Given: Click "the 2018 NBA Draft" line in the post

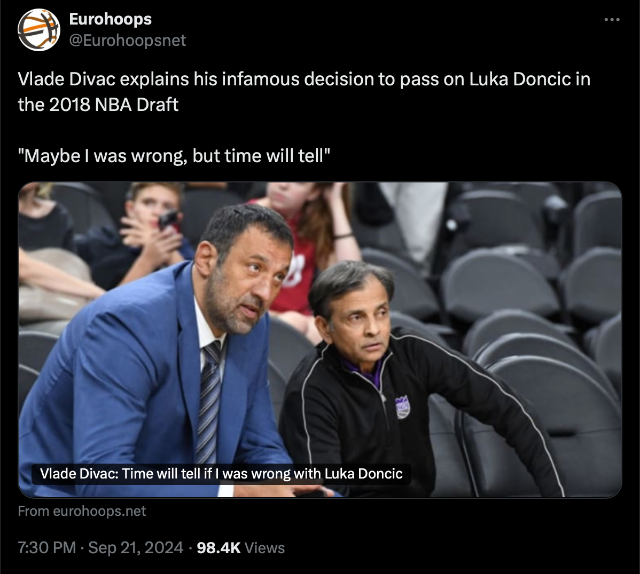Looking at the screenshot, I should tap(98, 105).
